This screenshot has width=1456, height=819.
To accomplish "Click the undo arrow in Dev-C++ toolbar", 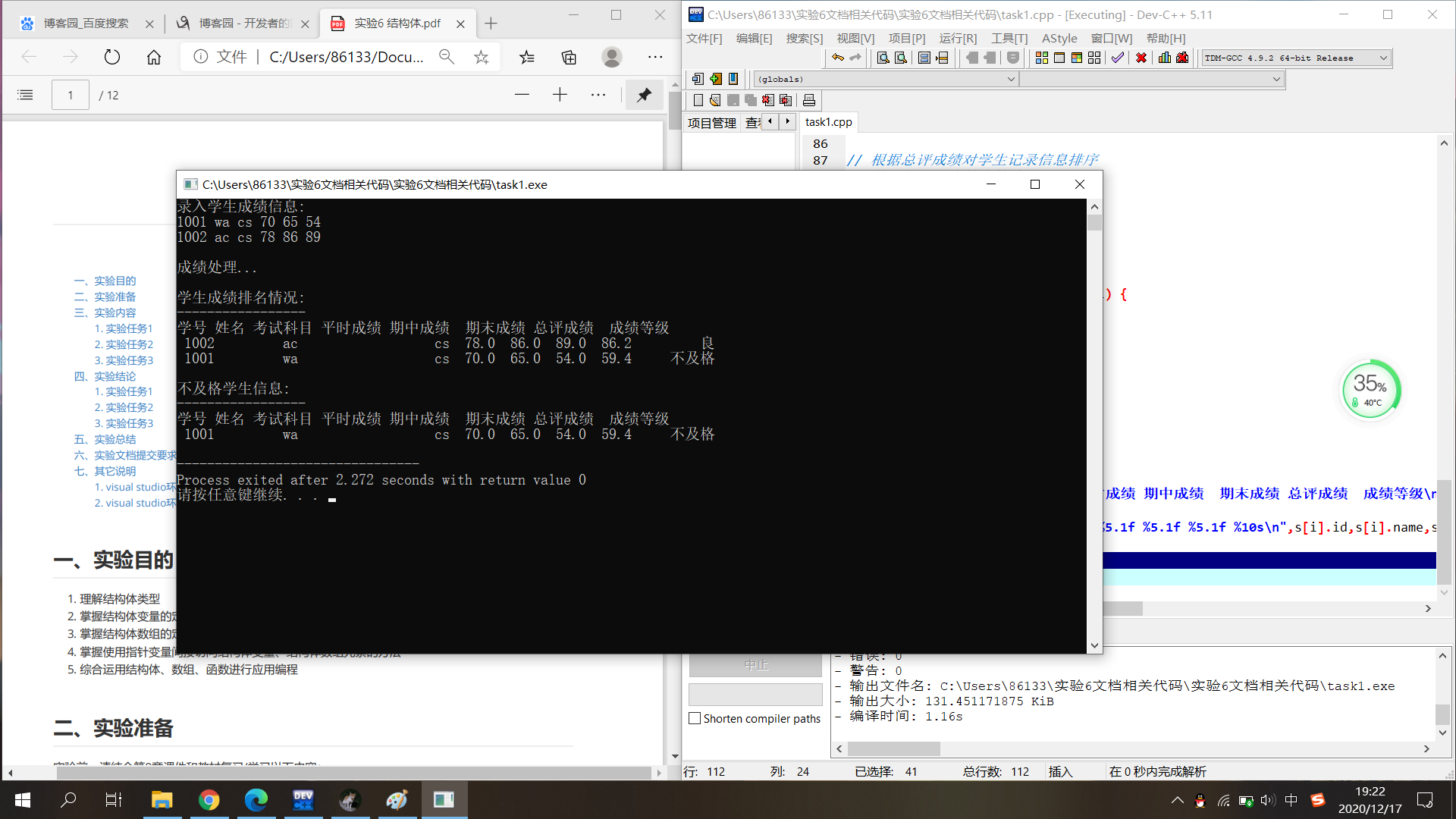I will [837, 58].
